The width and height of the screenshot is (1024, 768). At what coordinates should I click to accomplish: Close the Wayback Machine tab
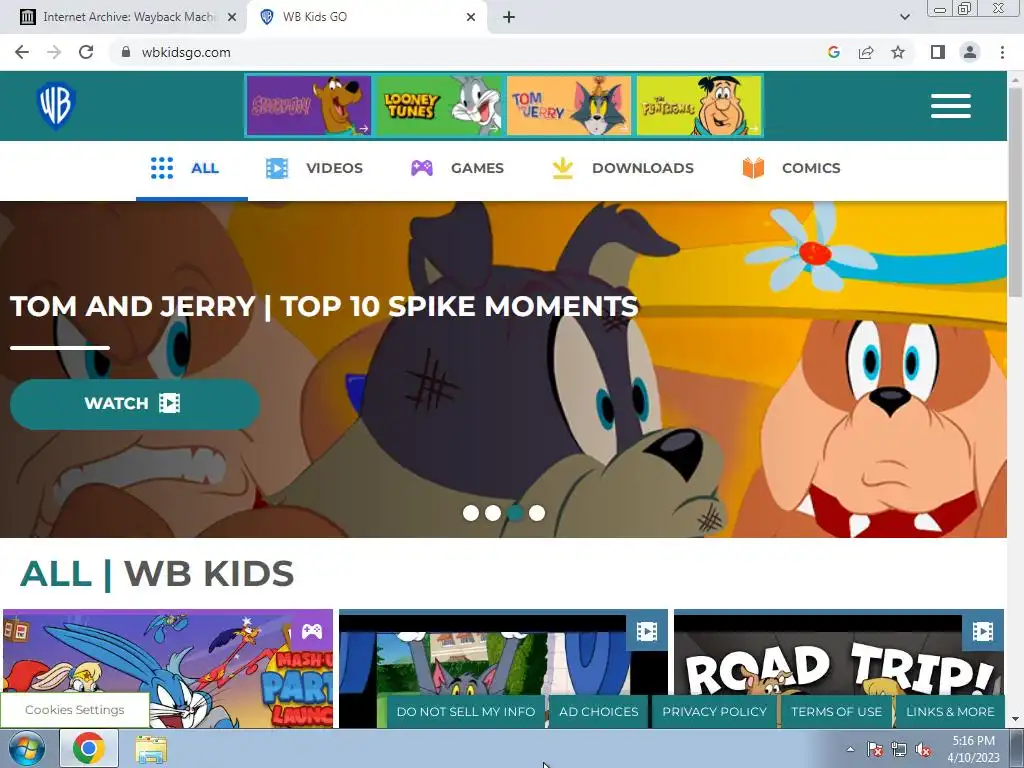(x=232, y=18)
